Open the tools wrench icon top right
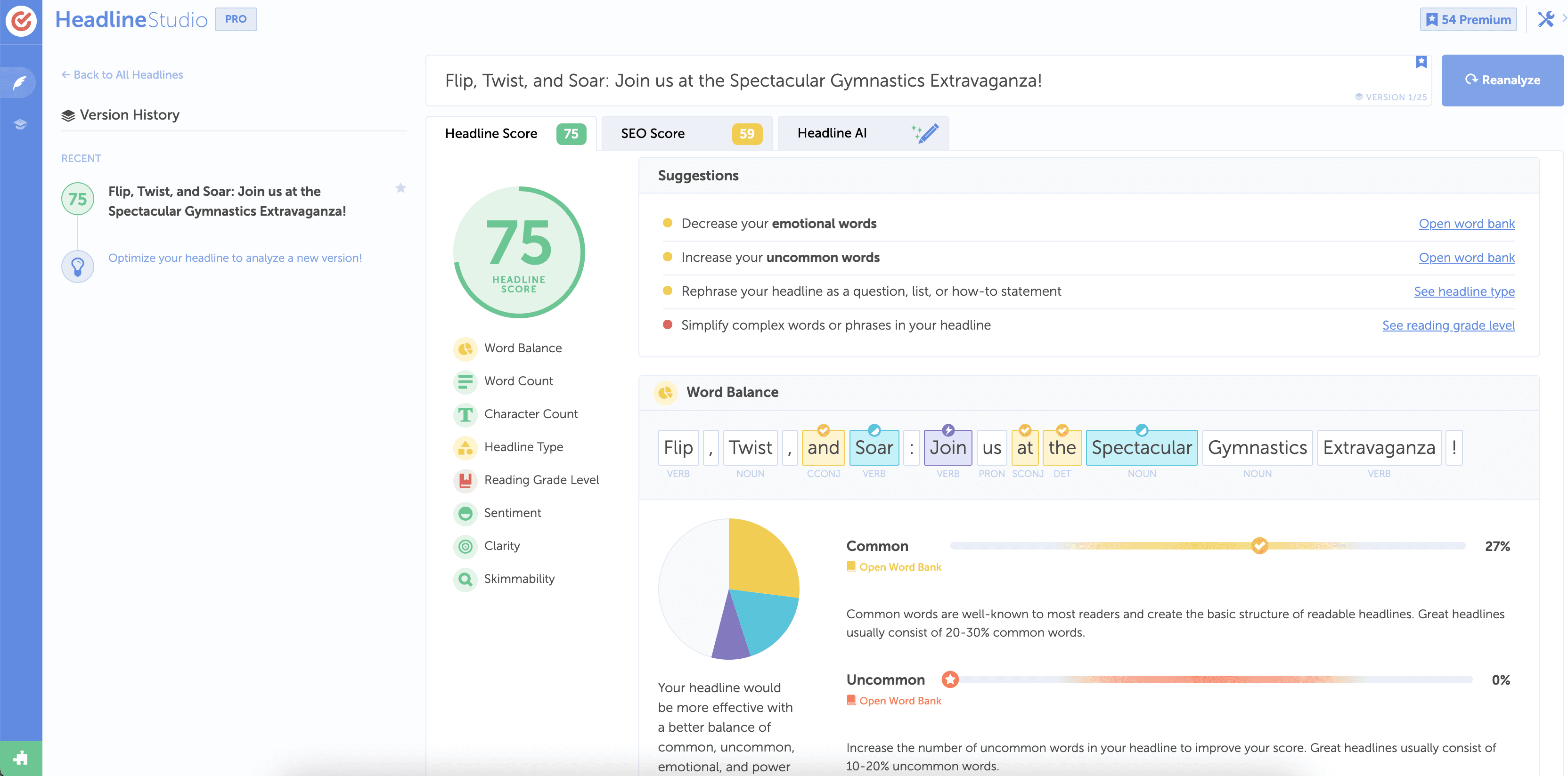This screenshot has height=776, width=1568. pos(1545,19)
